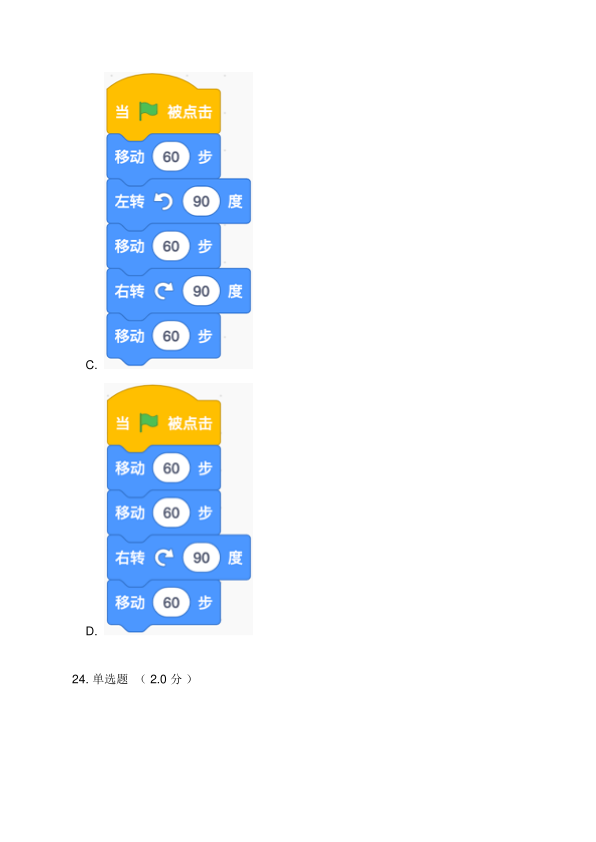
Task: Select the 90 value in option C's 右转 block
Action: [x=201, y=291]
